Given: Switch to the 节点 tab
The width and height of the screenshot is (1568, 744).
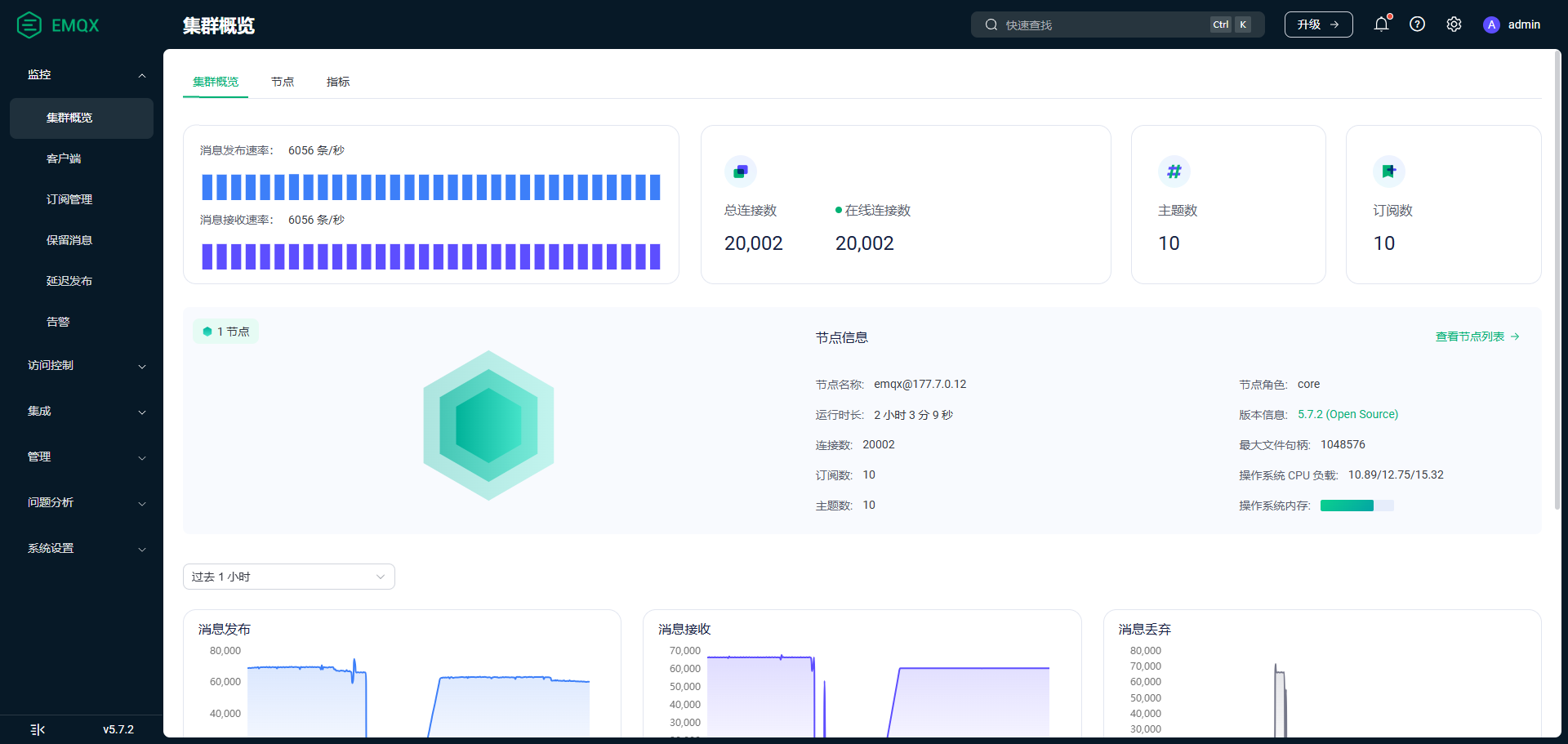Looking at the screenshot, I should (283, 82).
